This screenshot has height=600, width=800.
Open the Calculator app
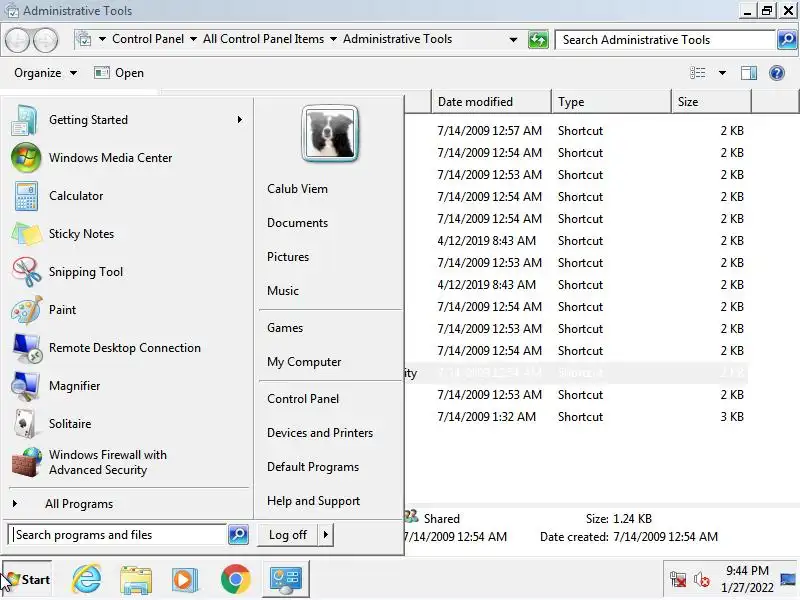pos(128,196)
